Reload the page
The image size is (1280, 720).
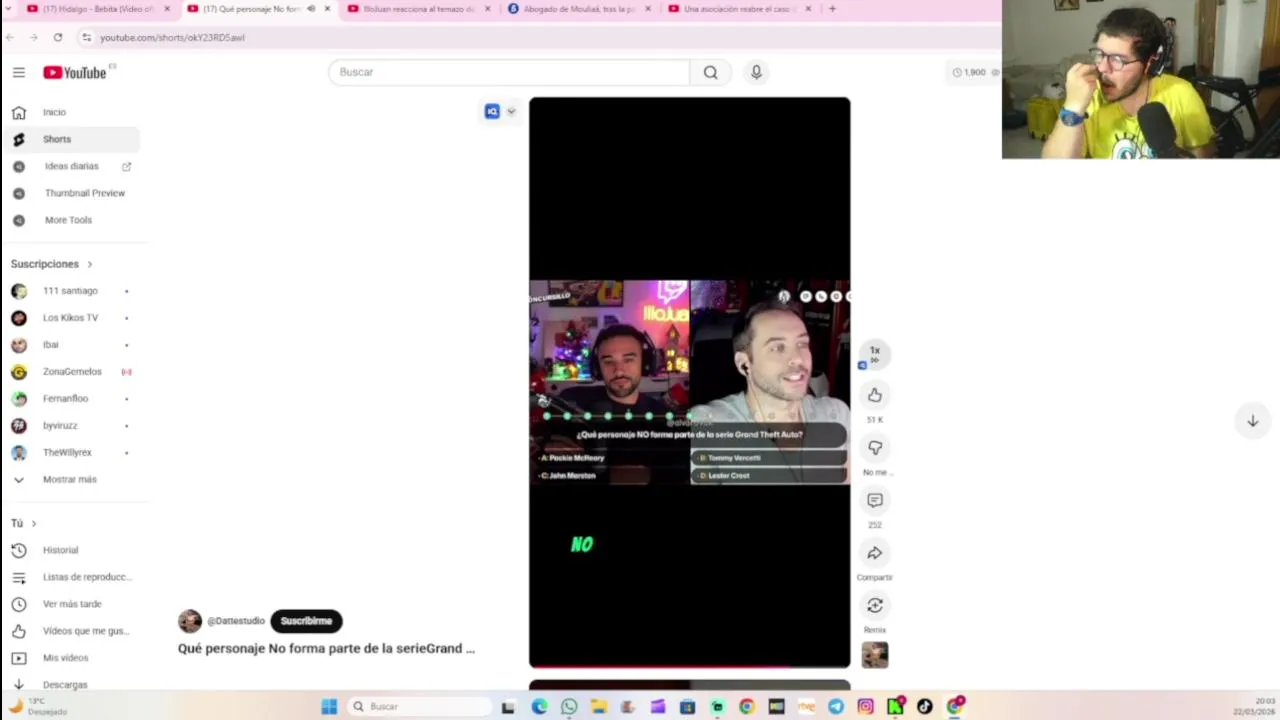[x=58, y=37]
